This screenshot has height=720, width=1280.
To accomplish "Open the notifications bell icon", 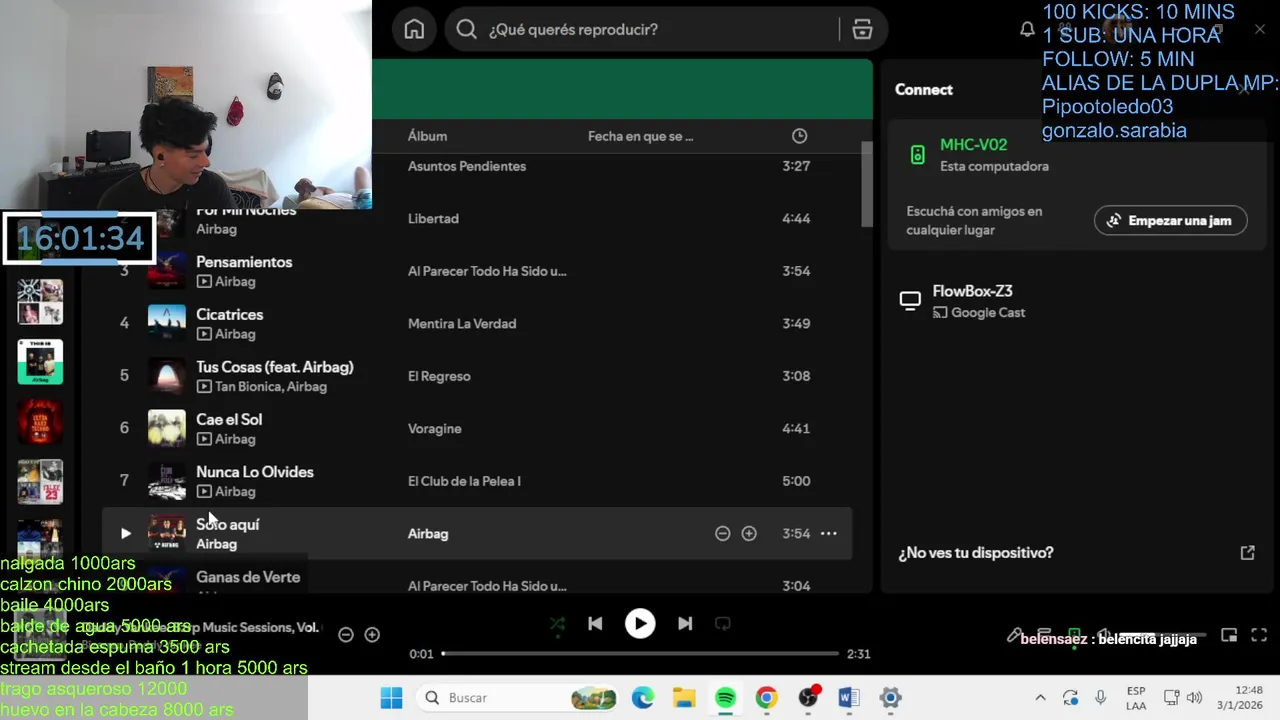I will pyautogui.click(x=1027, y=29).
